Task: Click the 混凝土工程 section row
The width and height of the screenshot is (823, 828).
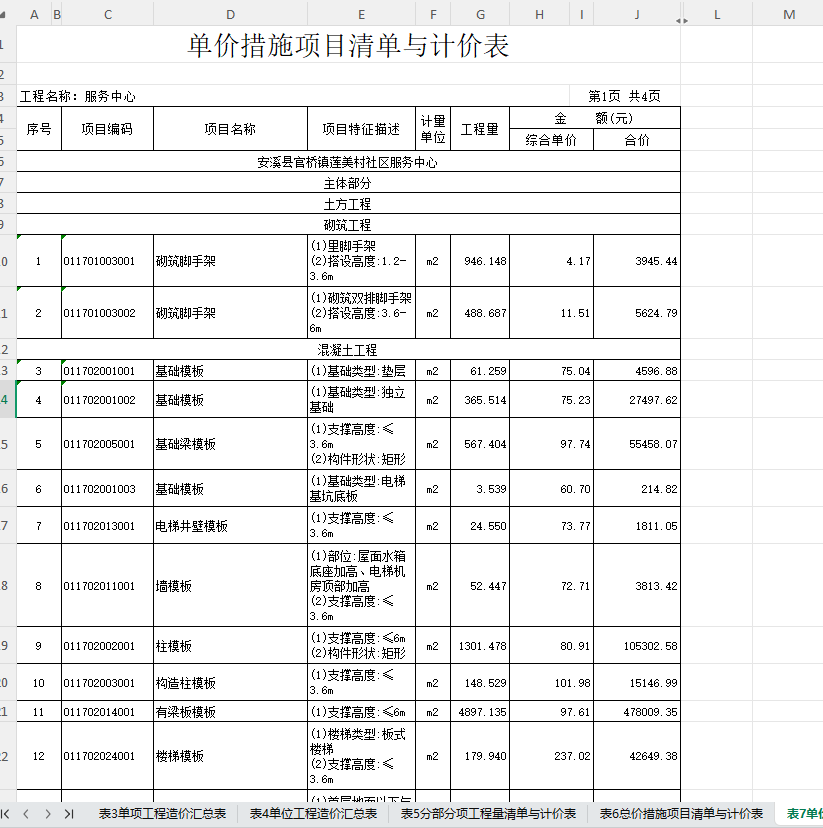Action: point(348,350)
